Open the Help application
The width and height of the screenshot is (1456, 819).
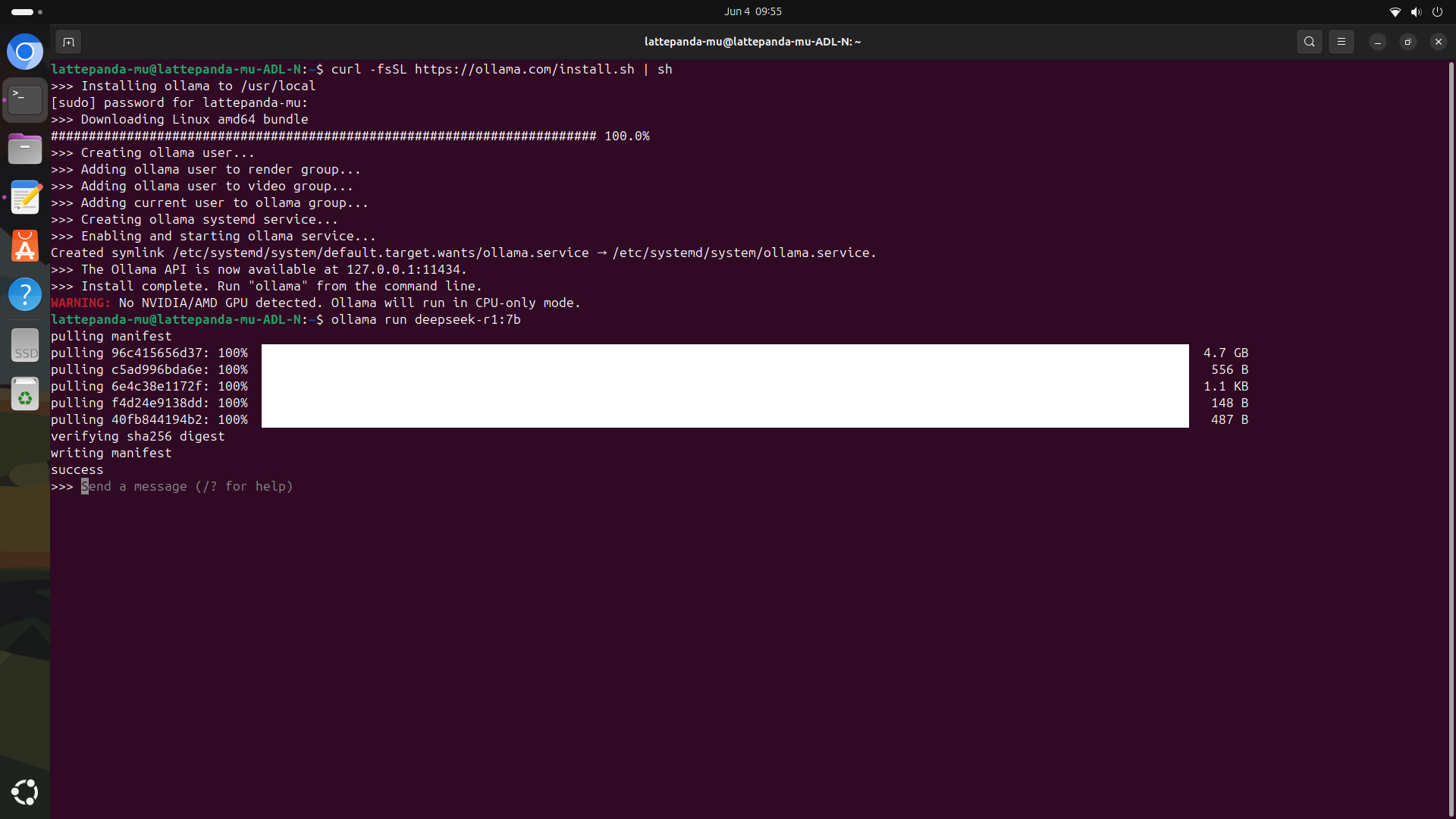(x=25, y=294)
